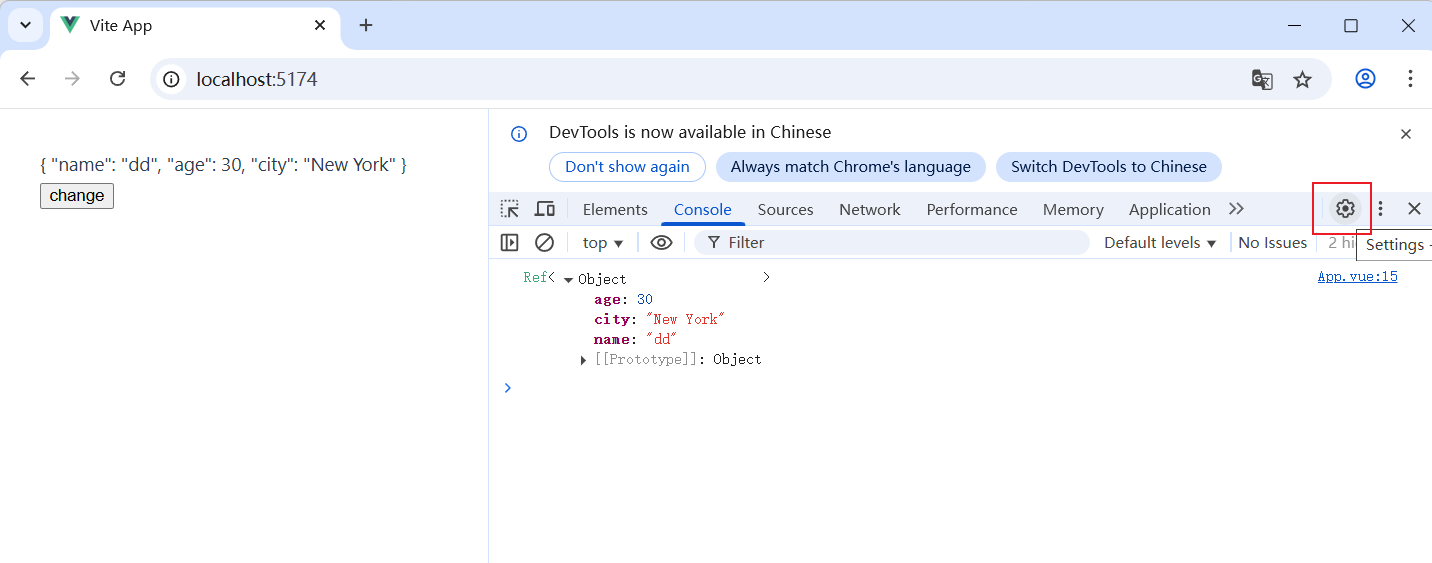This screenshot has height=563, width=1432.
Task: Bookmark this page with star icon
Action: coord(1302,79)
